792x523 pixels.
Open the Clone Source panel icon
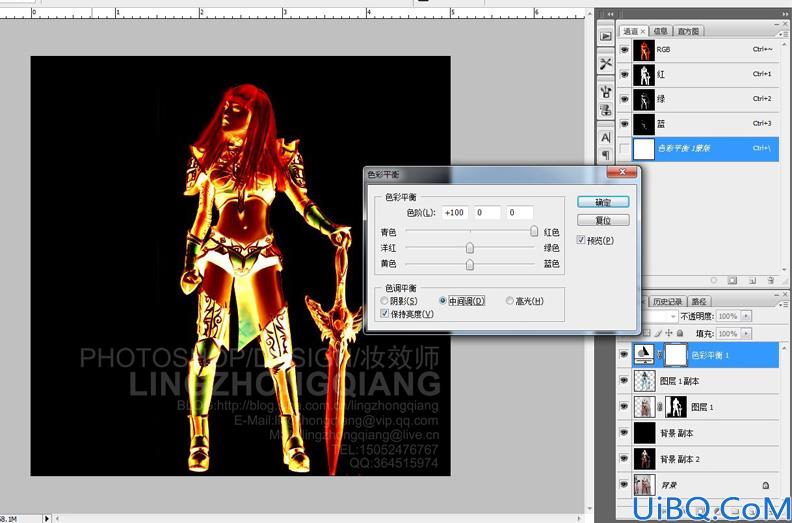tap(606, 109)
